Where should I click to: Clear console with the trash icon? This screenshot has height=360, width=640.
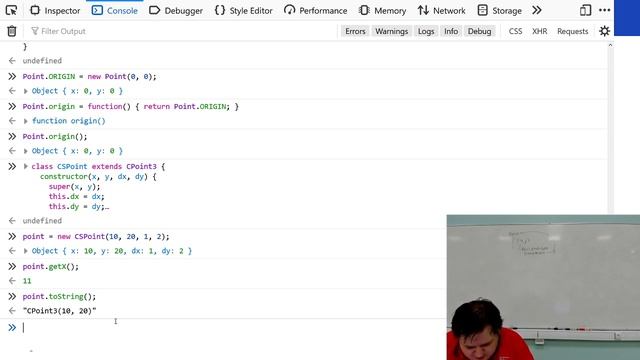click(x=12, y=31)
